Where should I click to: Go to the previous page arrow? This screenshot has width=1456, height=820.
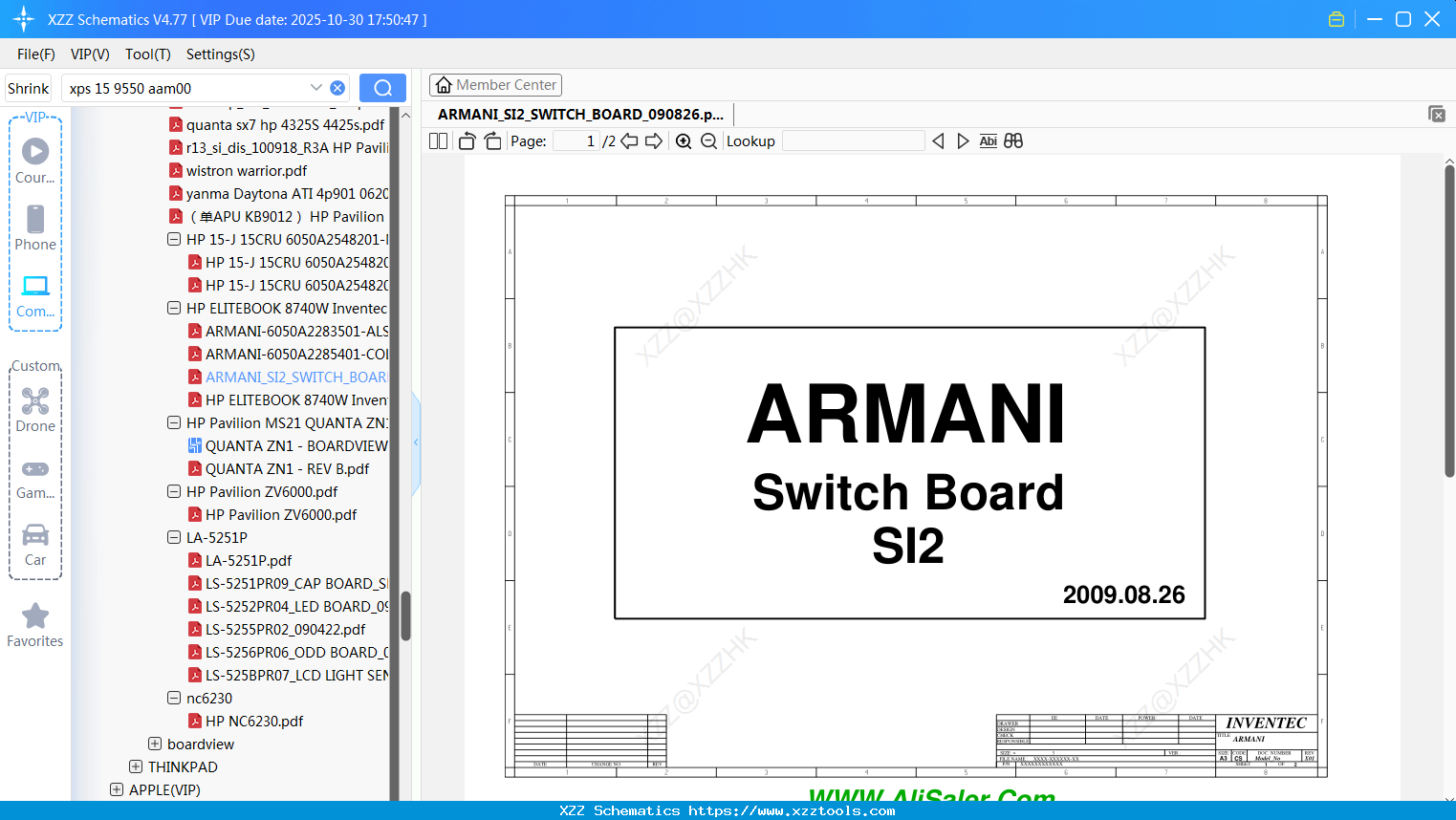tap(629, 140)
